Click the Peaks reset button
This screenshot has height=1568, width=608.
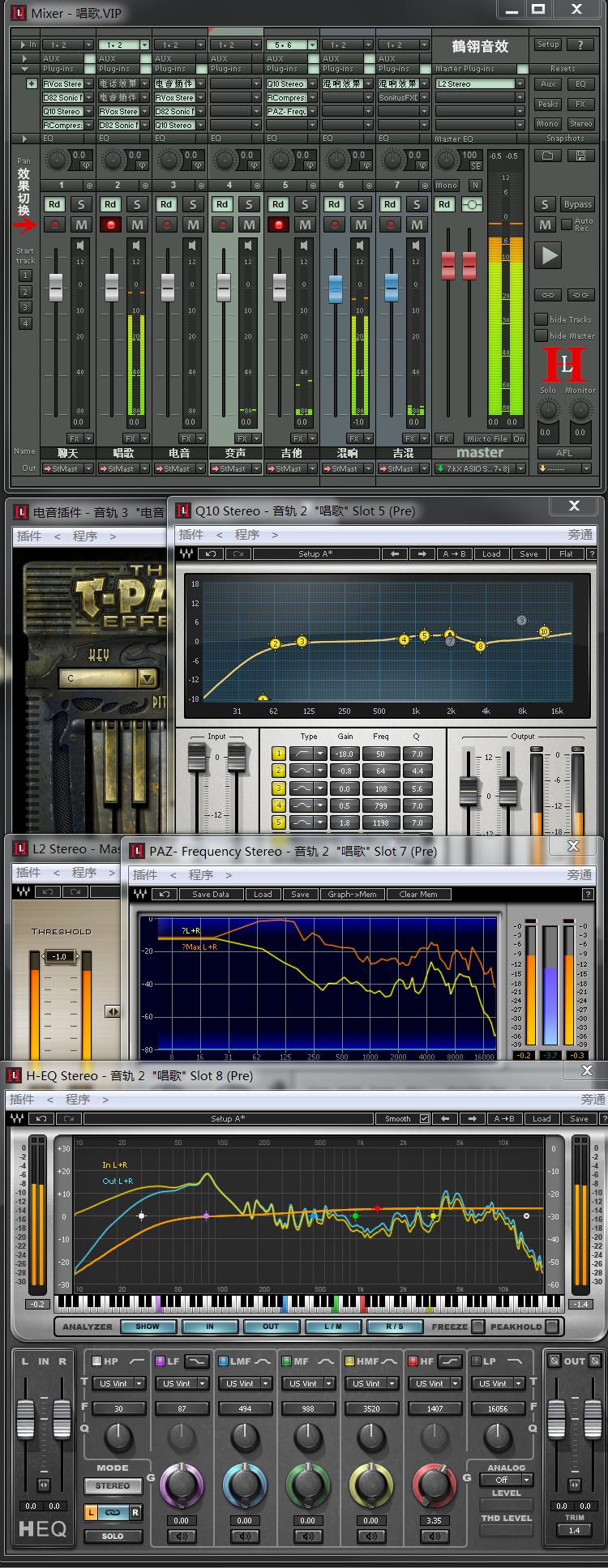coord(548,104)
